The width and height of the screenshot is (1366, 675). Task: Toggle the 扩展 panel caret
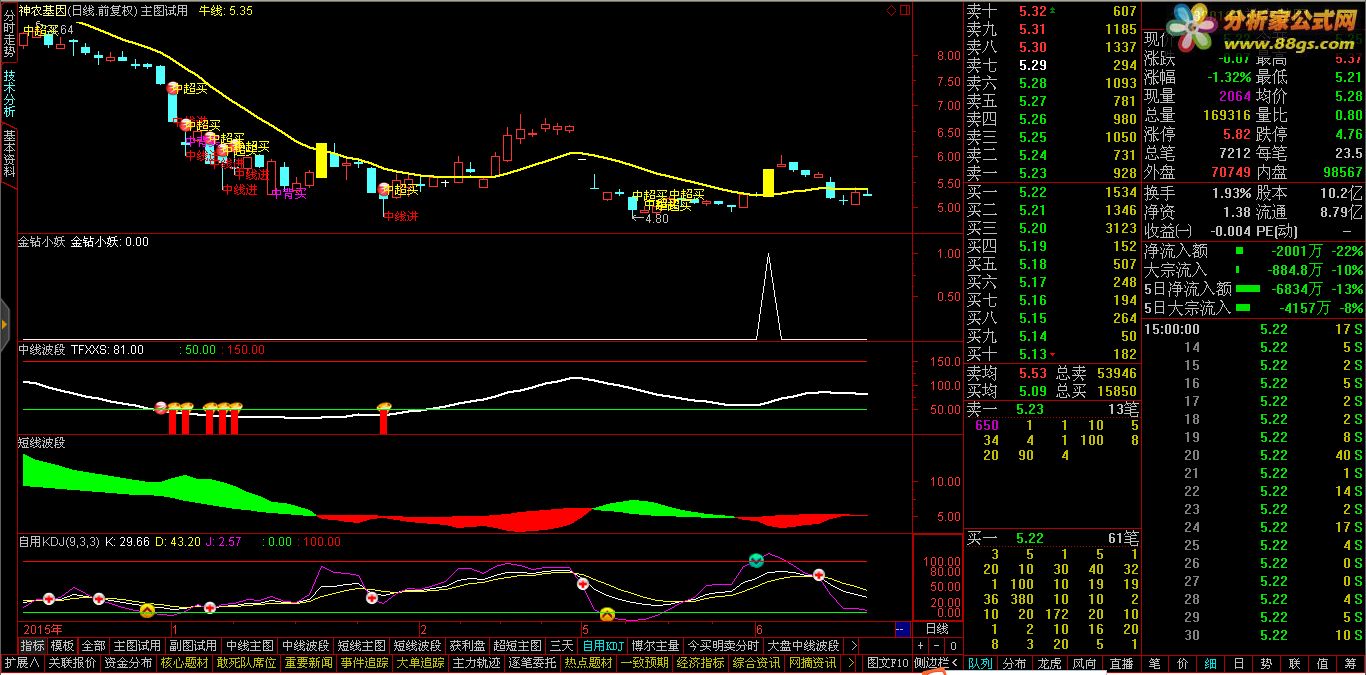[21, 663]
